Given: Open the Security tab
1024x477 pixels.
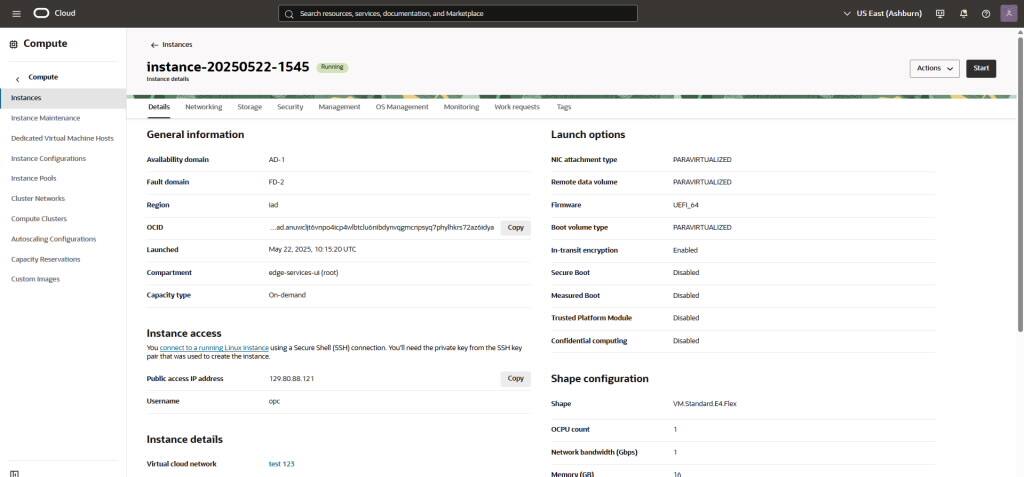Looking at the screenshot, I should (x=290, y=107).
